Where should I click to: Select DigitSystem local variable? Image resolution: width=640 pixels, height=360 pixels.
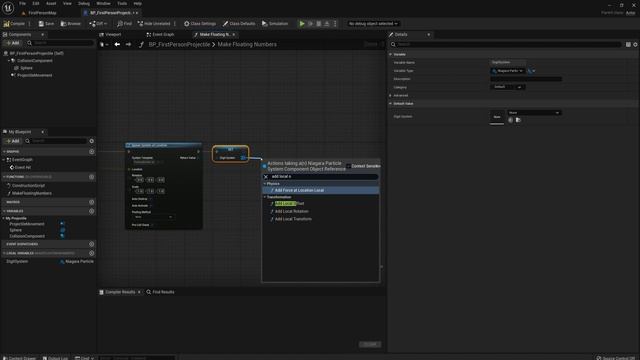point(17,261)
